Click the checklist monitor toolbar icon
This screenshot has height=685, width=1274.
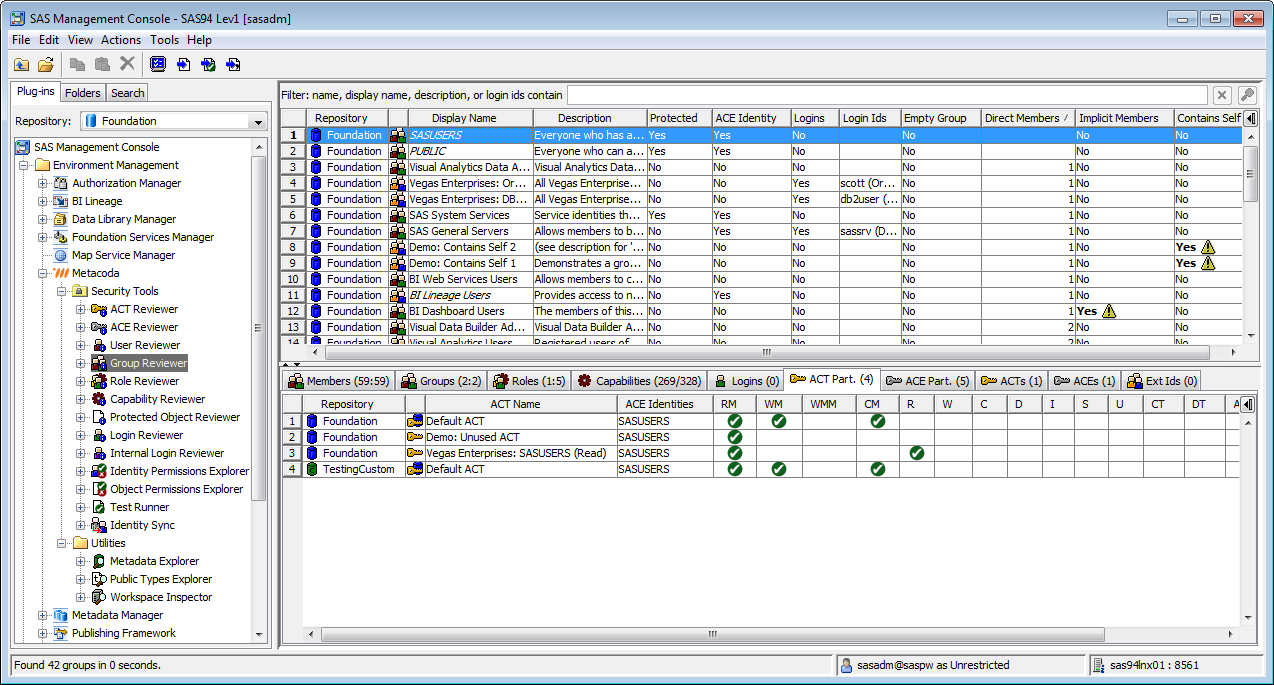coord(158,64)
